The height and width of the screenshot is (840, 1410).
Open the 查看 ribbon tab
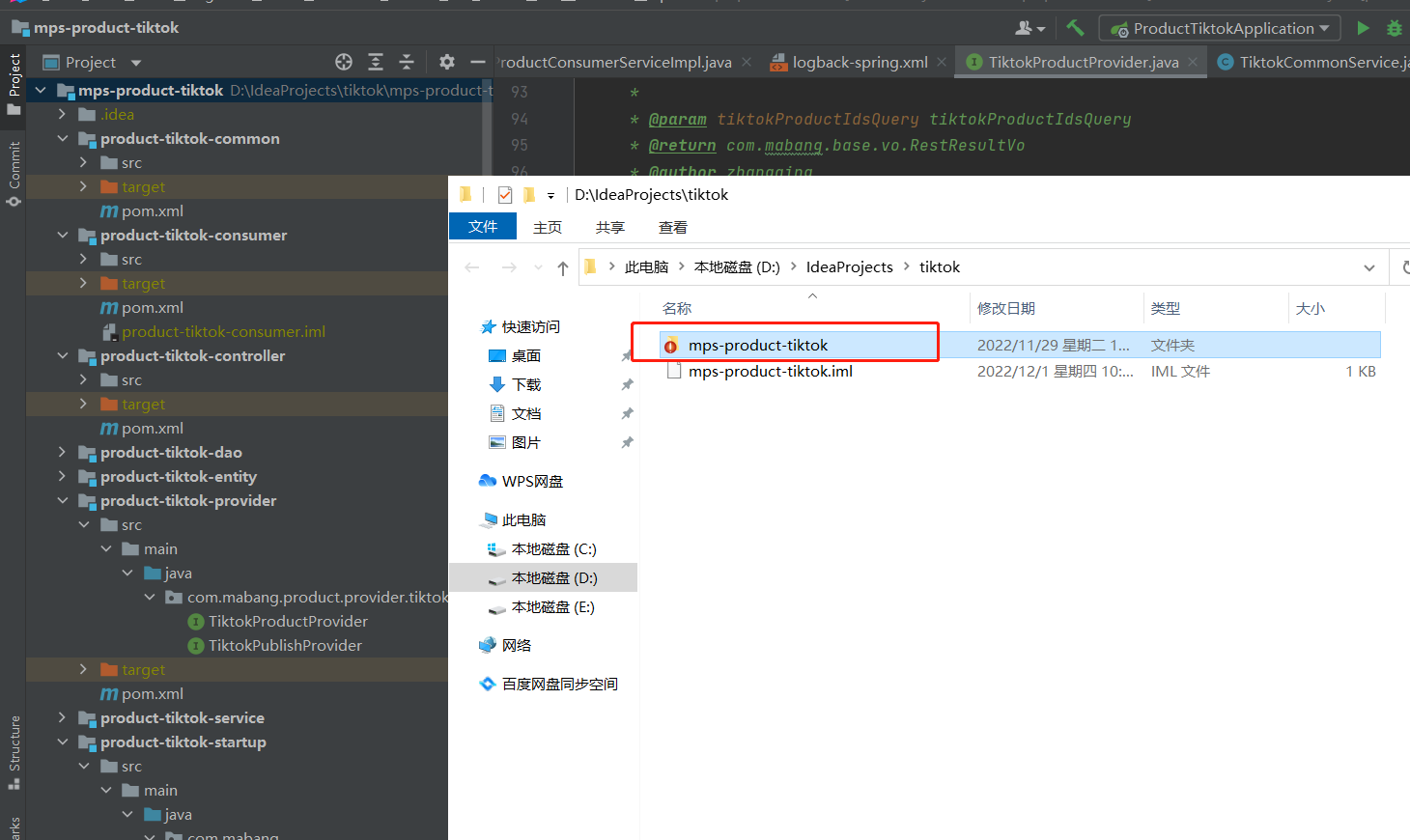(672, 227)
